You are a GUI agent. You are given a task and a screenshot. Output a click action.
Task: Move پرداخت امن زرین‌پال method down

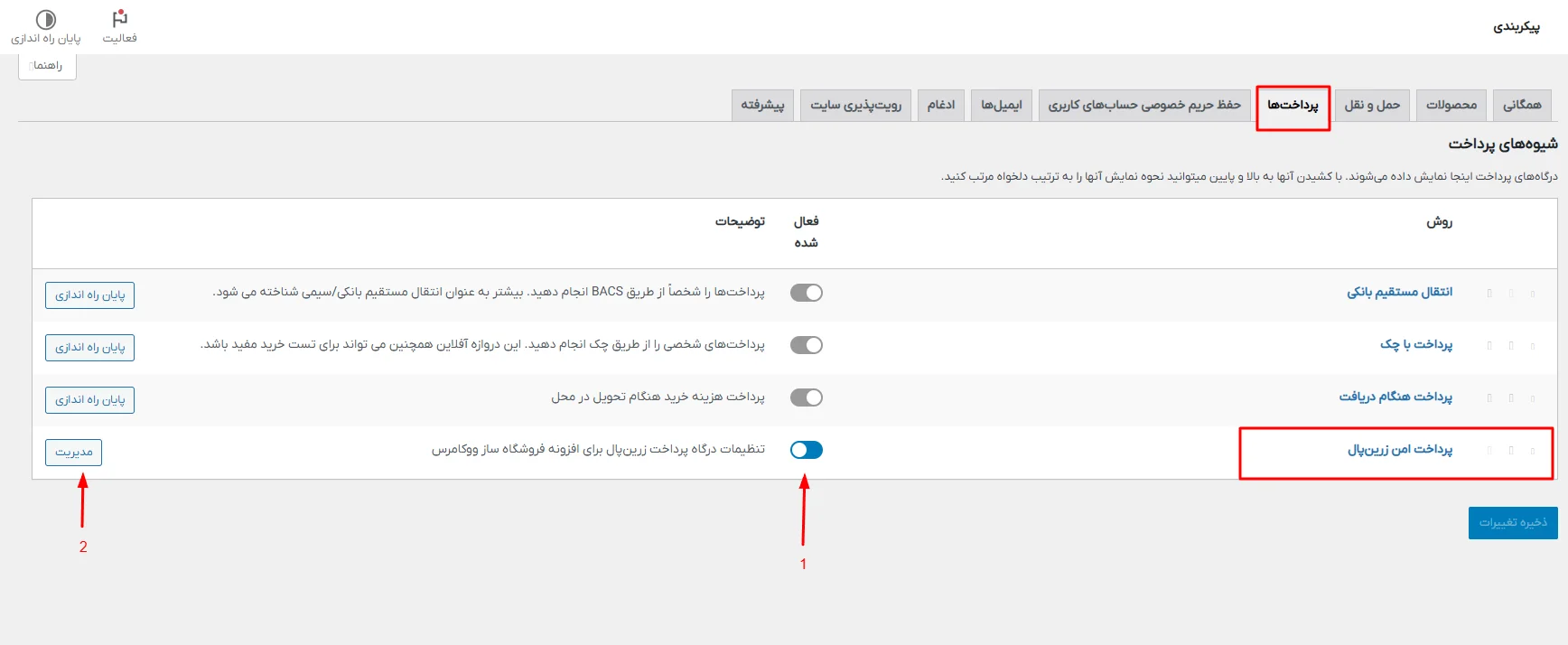(1489, 450)
